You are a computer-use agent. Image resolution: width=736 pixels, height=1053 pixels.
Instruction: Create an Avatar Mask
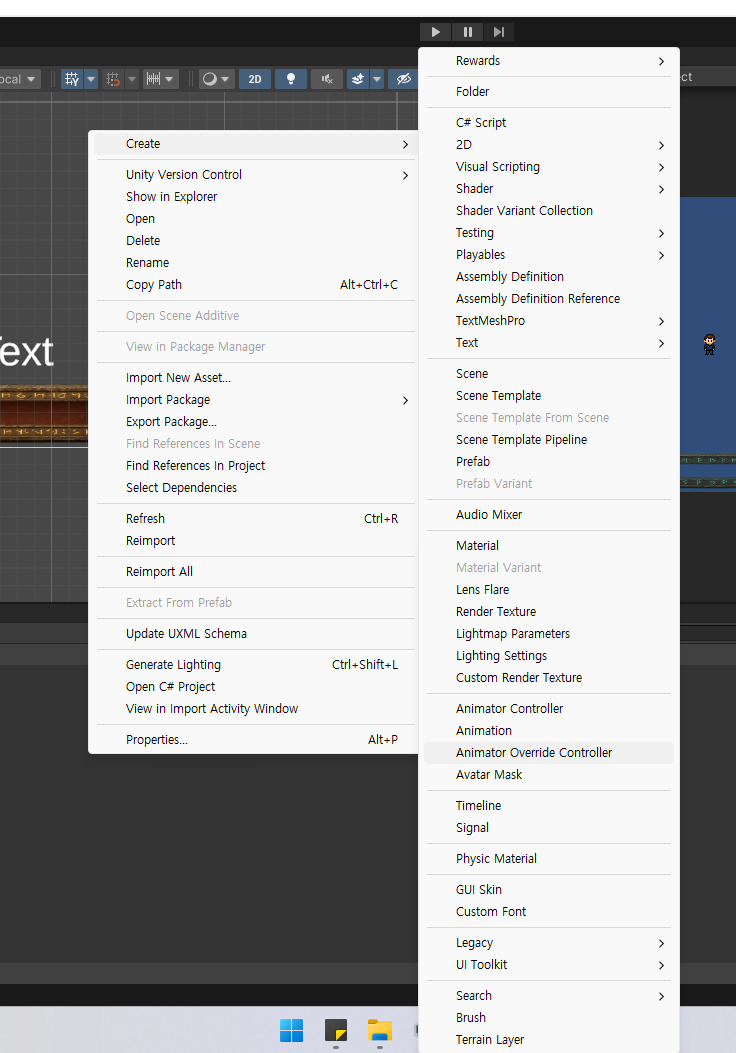(549, 774)
